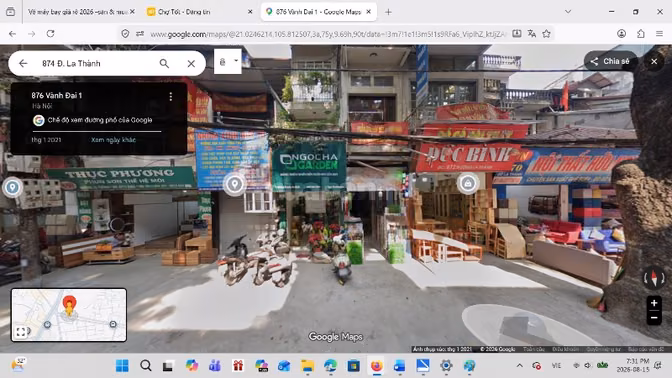
Task: Zoom out with the minus button
Action: click(x=654, y=318)
